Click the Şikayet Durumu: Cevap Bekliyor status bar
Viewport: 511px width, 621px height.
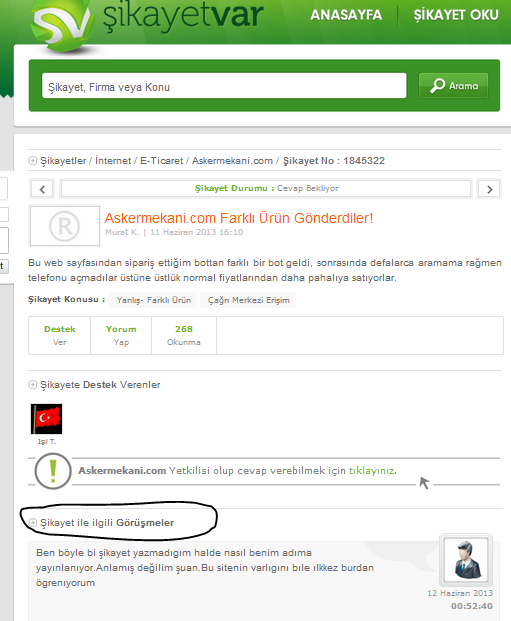[x=266, y=189]
